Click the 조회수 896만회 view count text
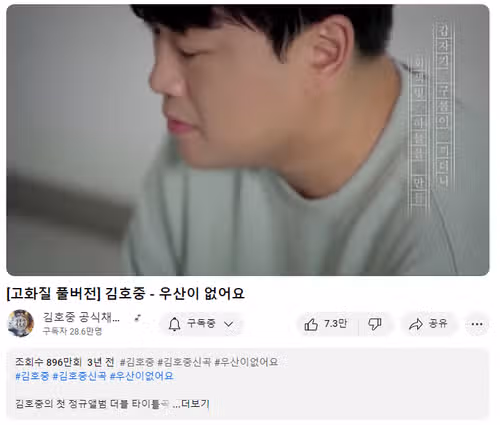The height and width of the screenshot is (425, 500). pyautogui.click(x=48, y=362)
